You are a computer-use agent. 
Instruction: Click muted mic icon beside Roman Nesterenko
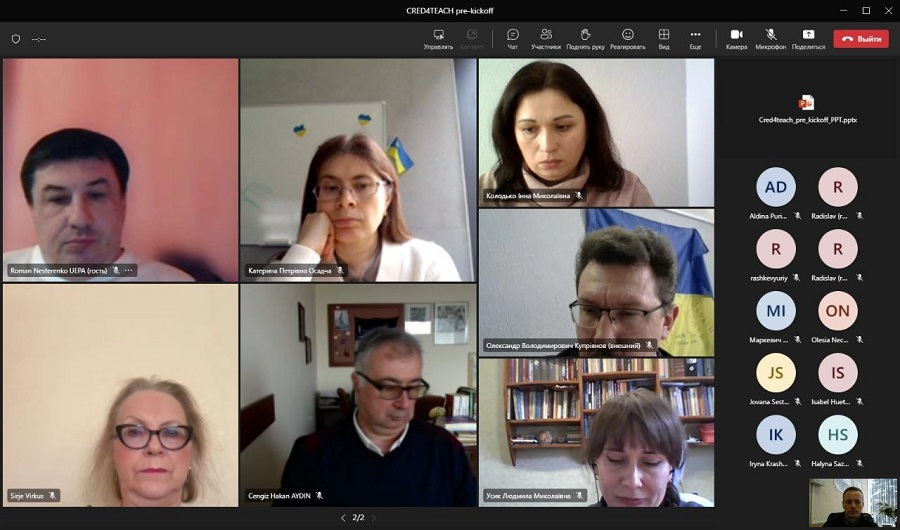(x=116, y=270)
